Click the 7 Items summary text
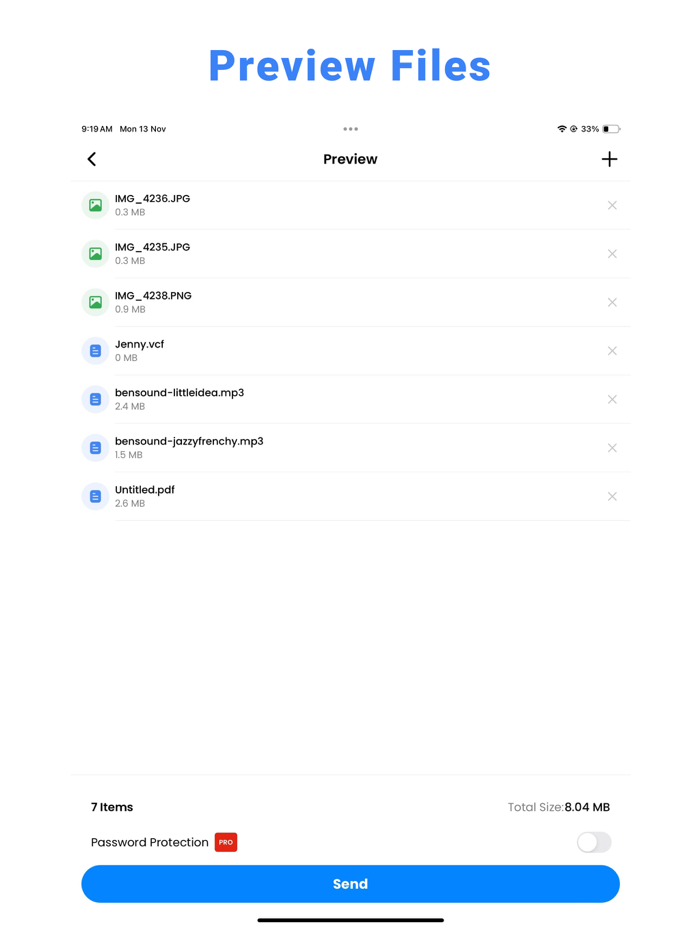Viewport: 700px width, 934px height. click(112, 807)
